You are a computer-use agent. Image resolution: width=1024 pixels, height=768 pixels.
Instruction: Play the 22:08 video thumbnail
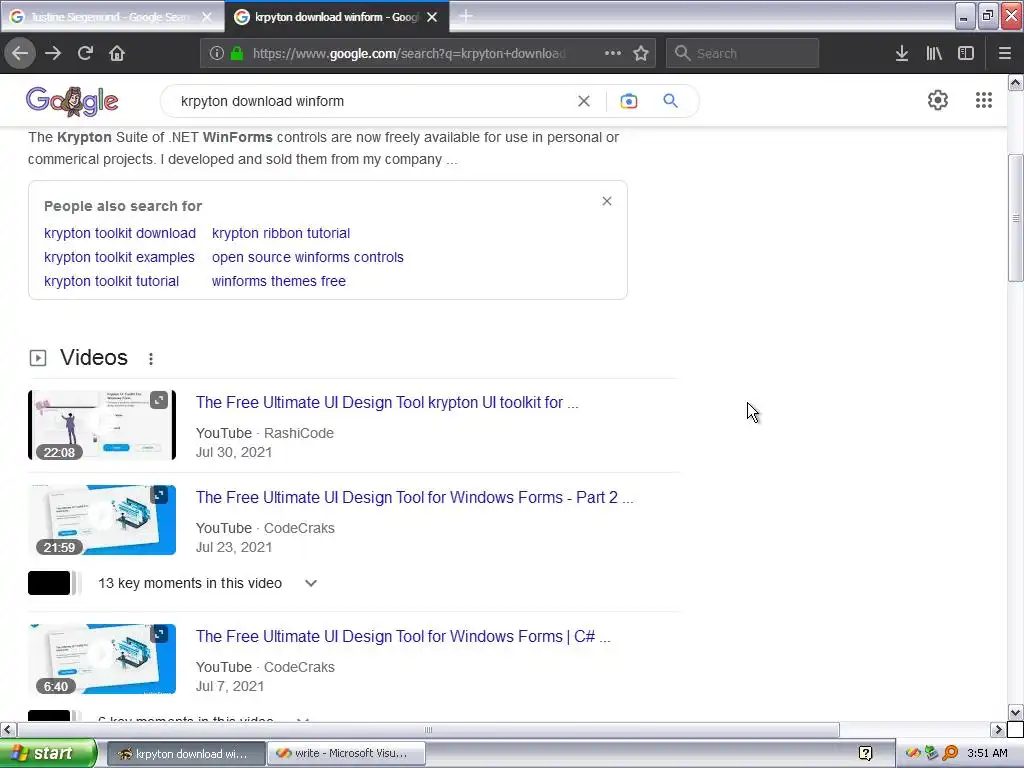pyautogui.click(x=102, y=425)
